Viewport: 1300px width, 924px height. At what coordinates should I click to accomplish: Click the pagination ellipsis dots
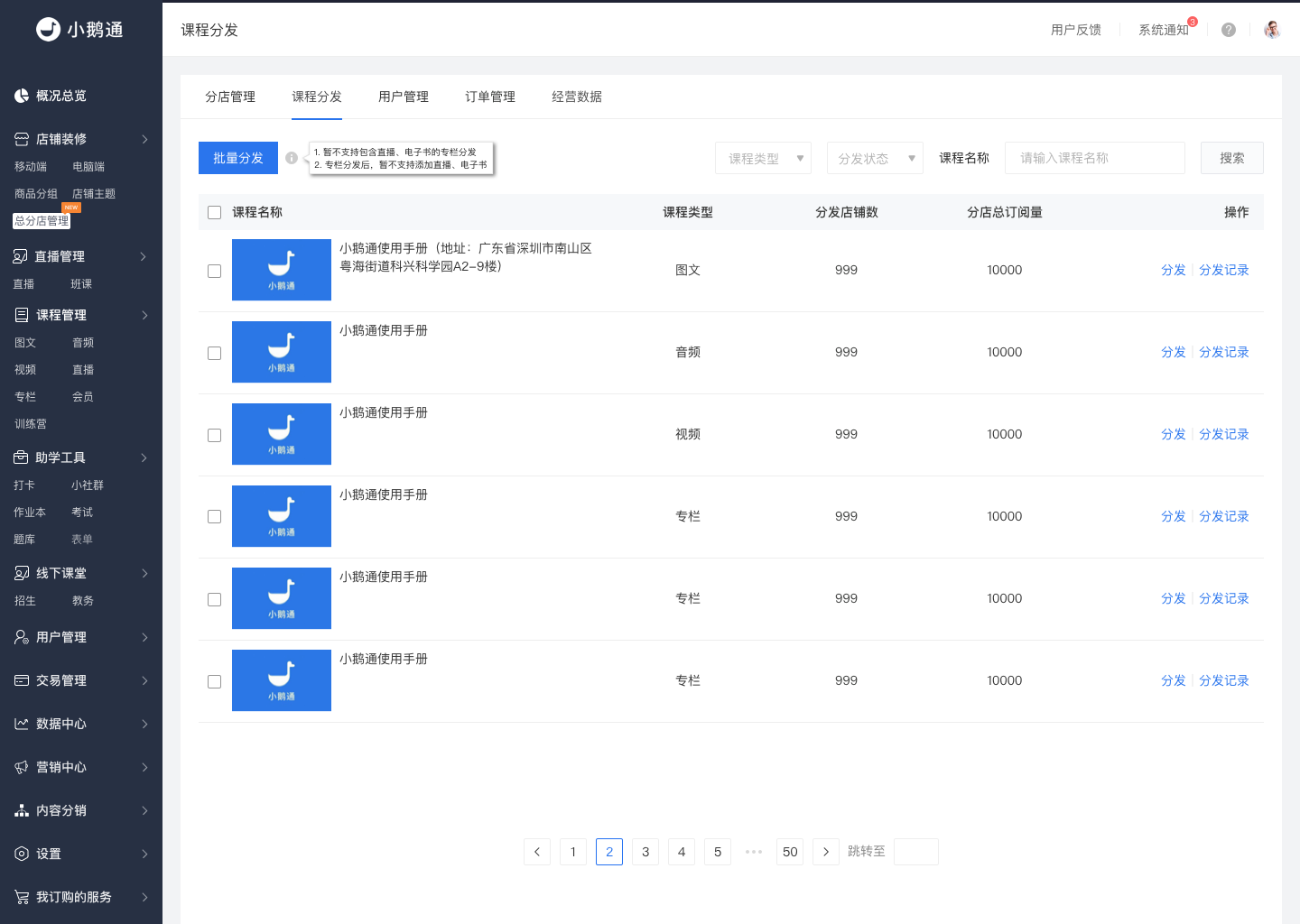pyautogui.click(x=754, y=852)
